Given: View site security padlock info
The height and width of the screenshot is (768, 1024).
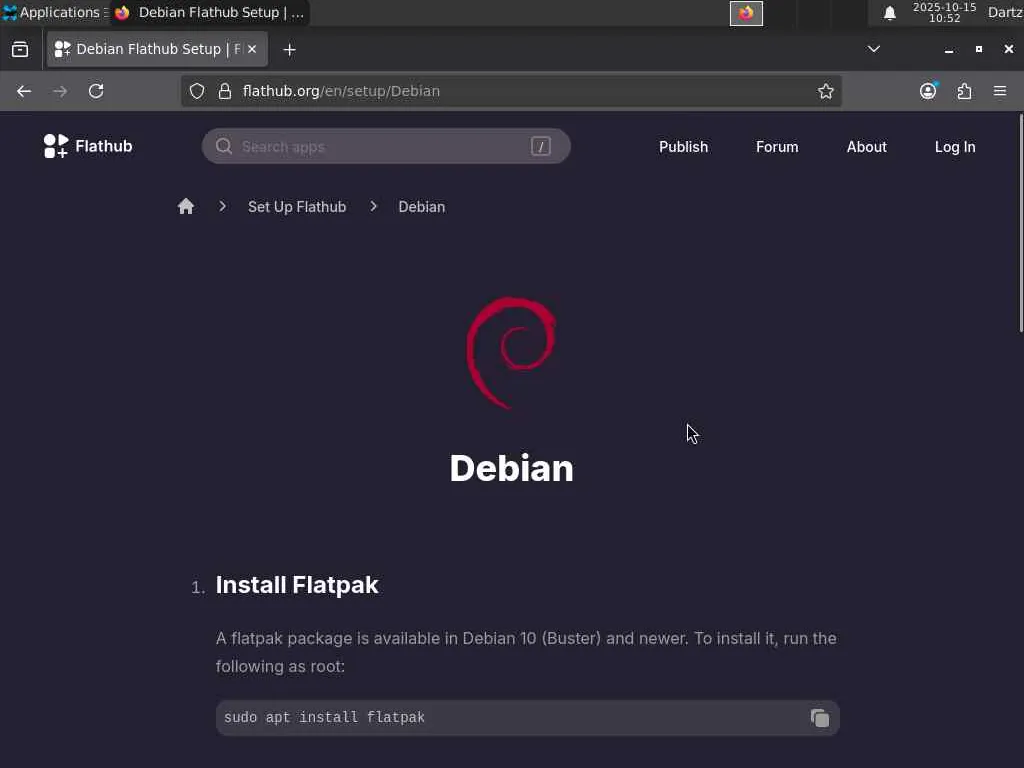Looking at the screenshot, I should pos(225,91).
